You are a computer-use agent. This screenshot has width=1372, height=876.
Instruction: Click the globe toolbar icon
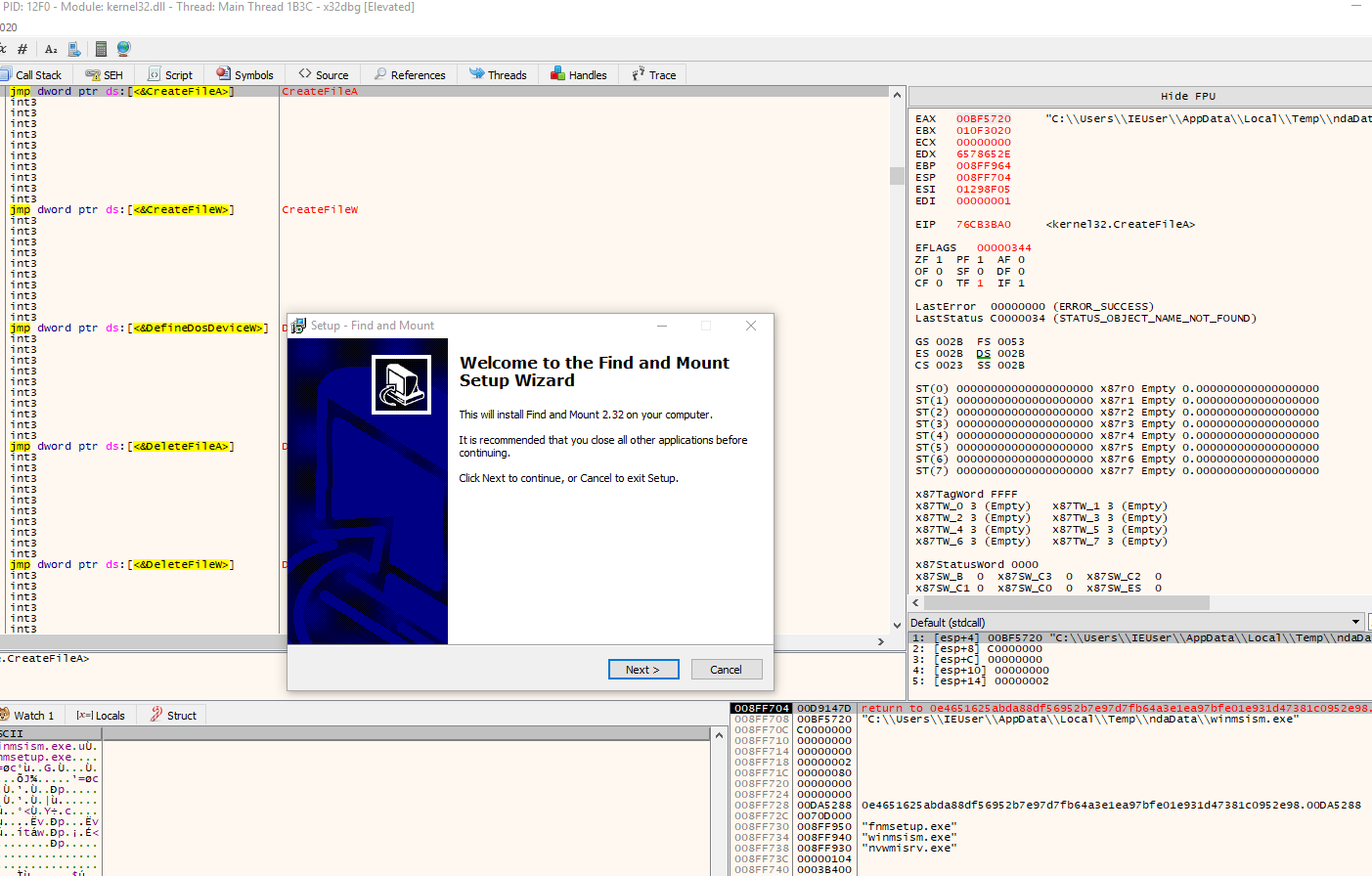[x=123, y=49]
